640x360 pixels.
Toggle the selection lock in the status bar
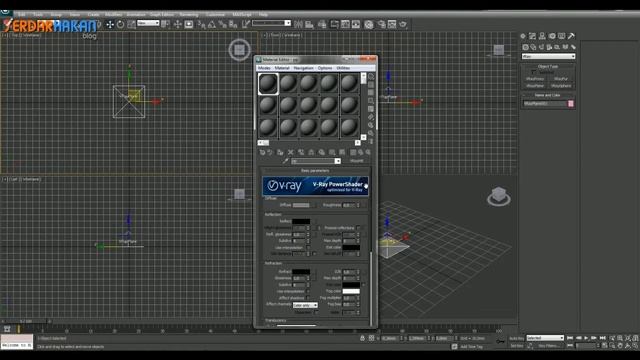coord(362,338)
